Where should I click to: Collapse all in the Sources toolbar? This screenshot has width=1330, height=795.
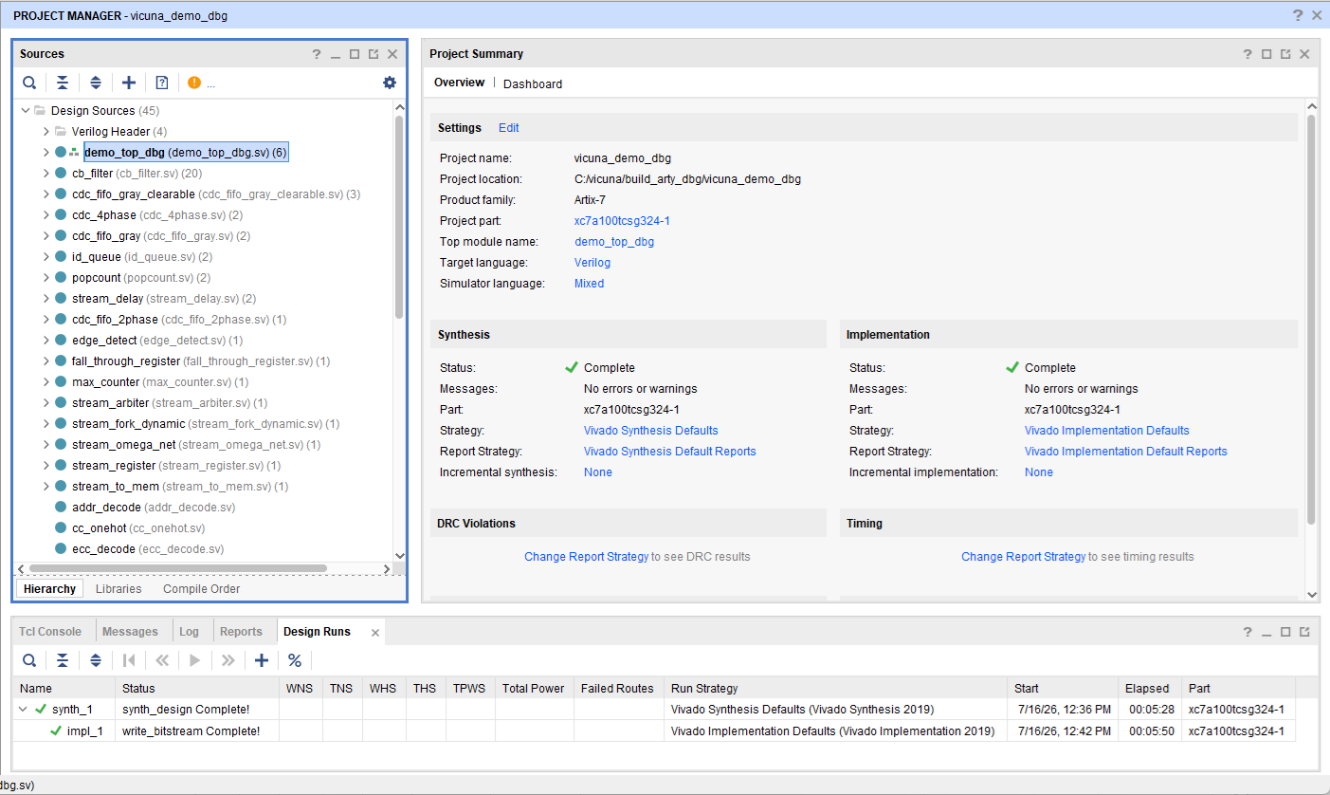point(62,83)
